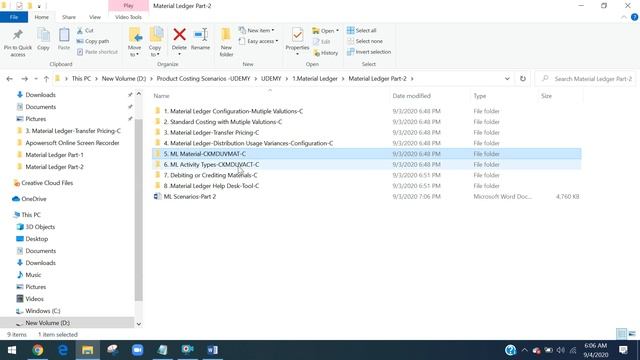Switch to the Share ribbon tab
The height and width of the screenshot is (360, 640).
point(69,17)
